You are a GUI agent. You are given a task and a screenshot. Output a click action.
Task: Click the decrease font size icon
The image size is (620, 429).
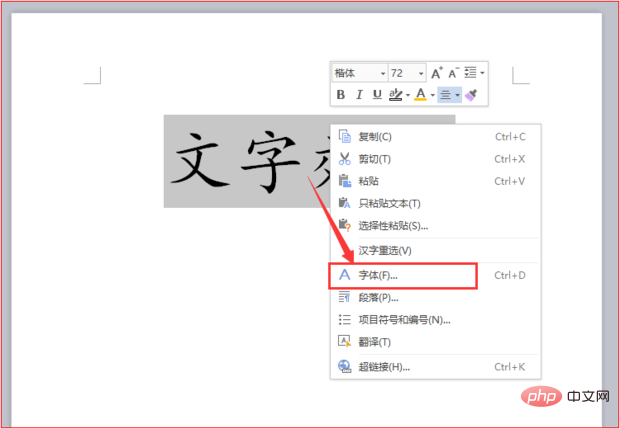coord(454,73)
